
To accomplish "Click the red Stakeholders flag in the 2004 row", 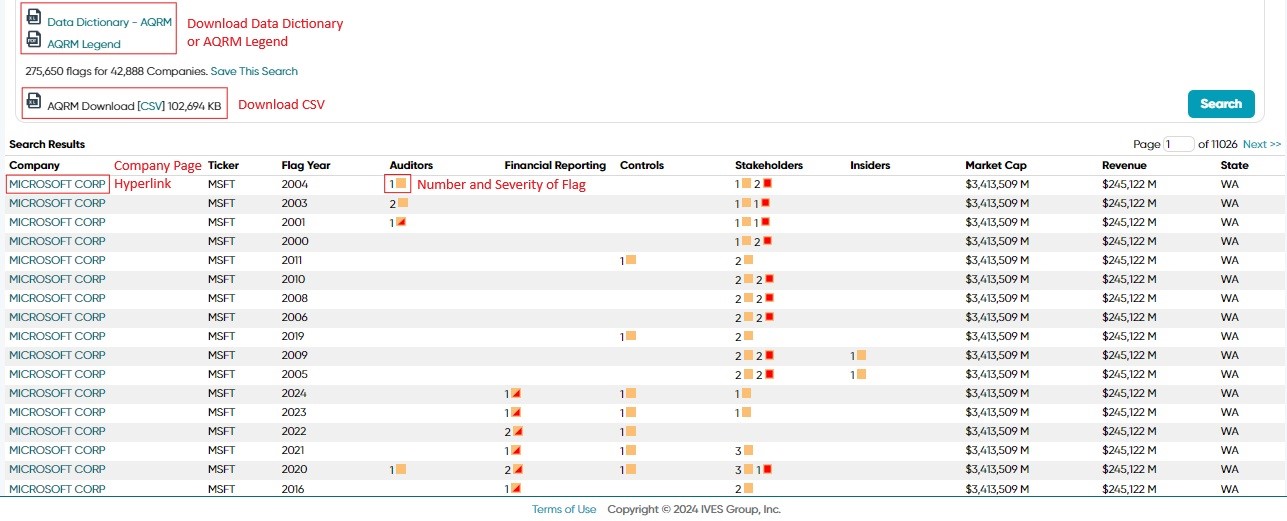I will 768,184.
